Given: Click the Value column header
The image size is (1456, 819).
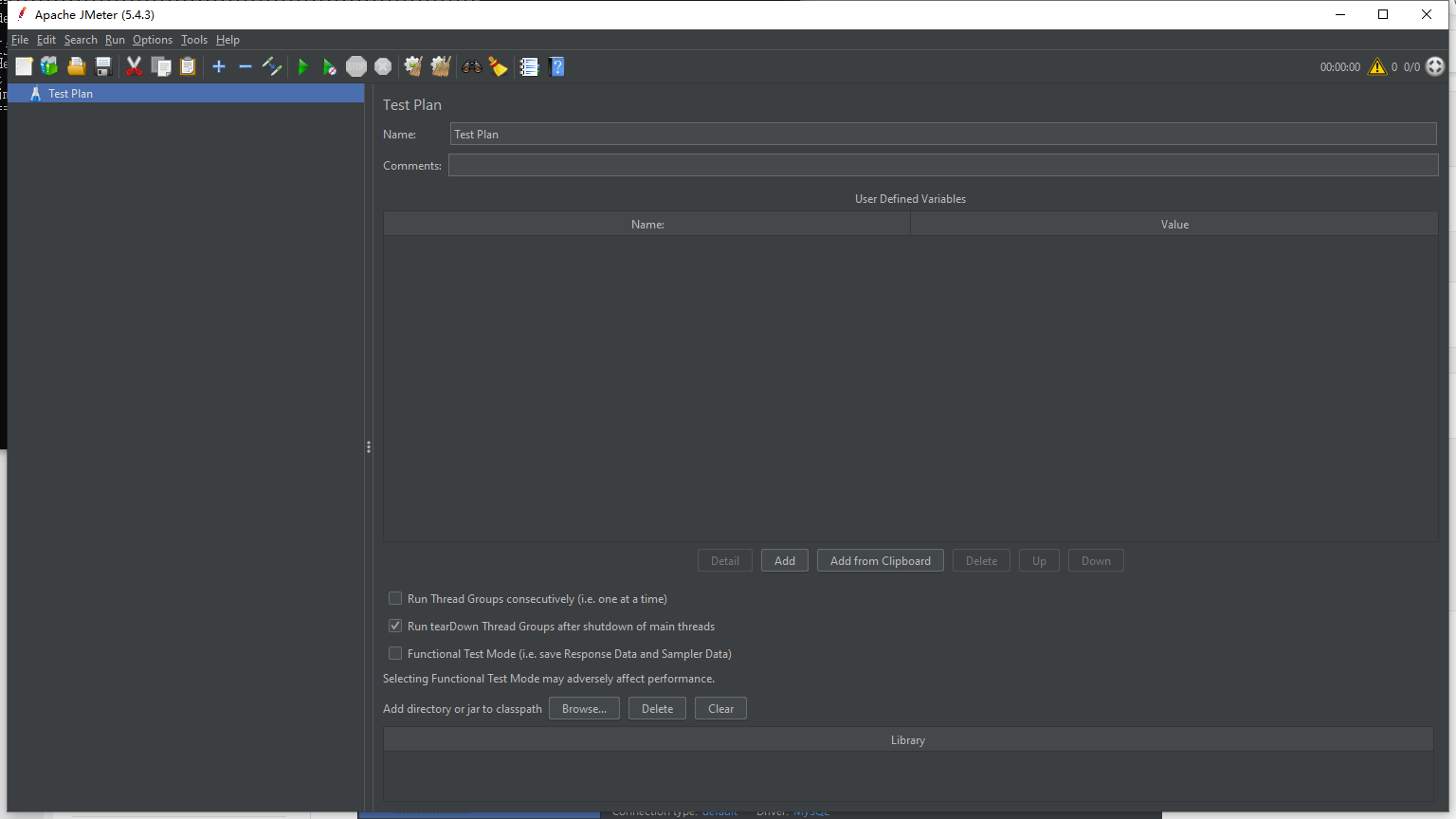Looking at the screenshot, I should (1174, 224).
